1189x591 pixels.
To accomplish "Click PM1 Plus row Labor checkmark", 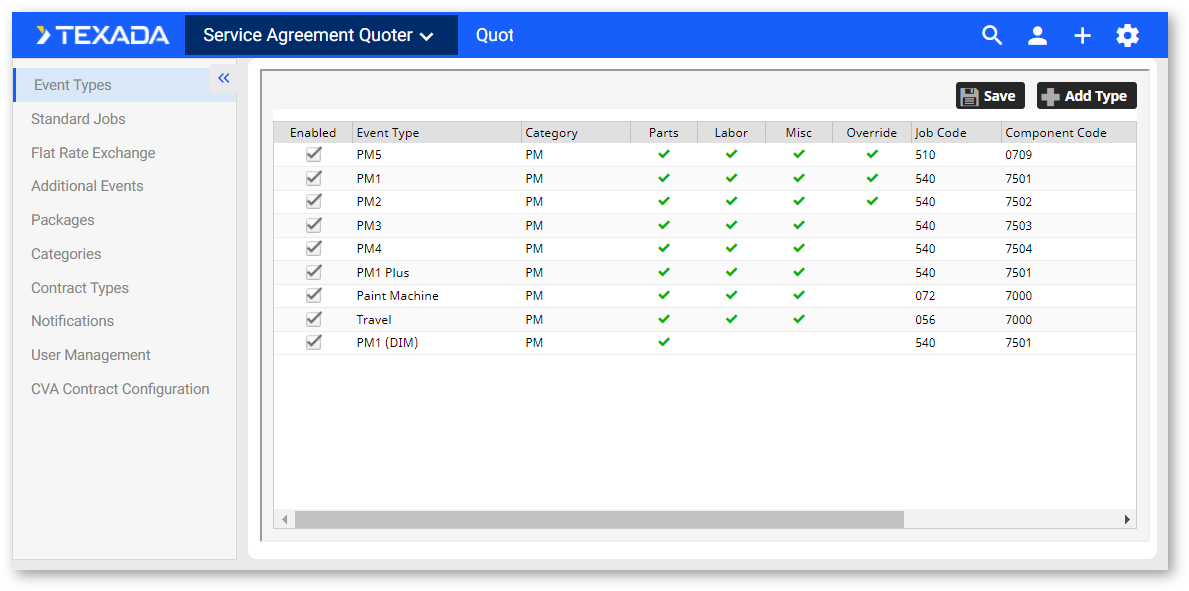I will 731,272.
